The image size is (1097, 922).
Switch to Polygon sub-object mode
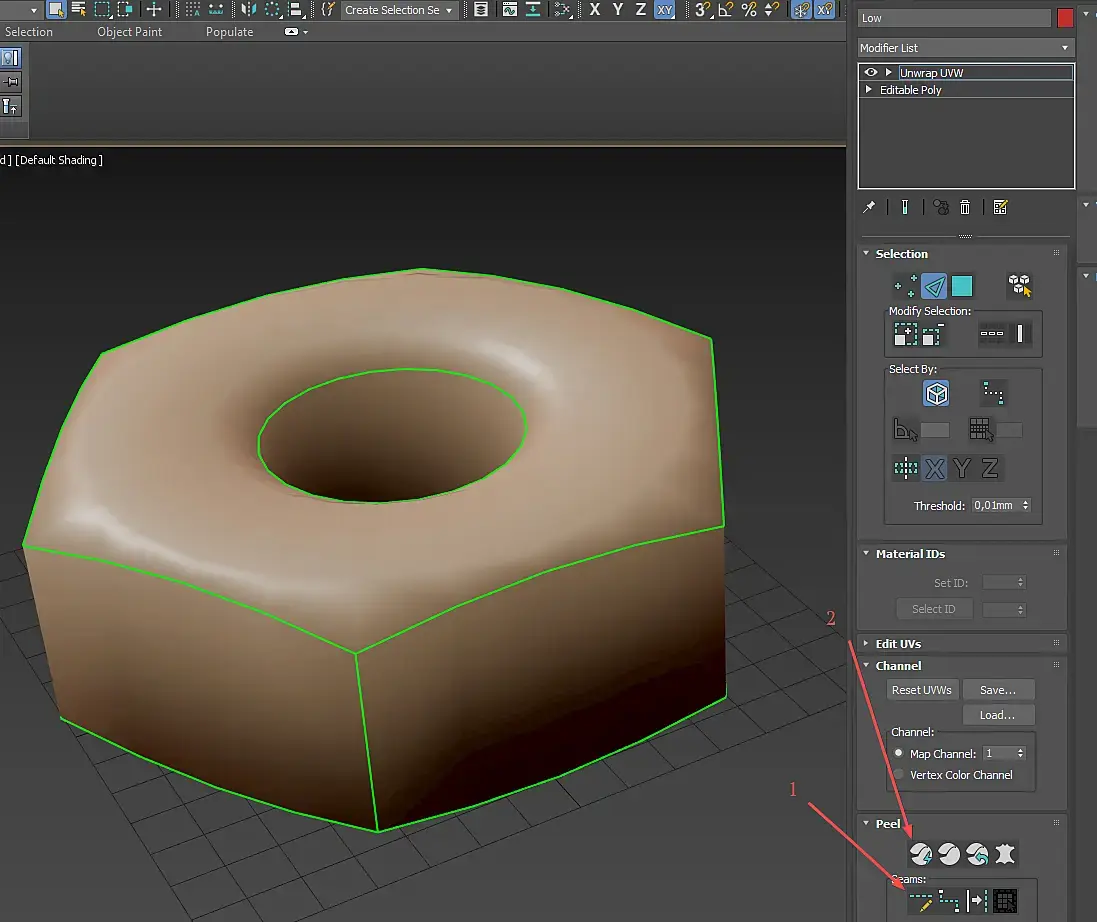coord(962,287)
